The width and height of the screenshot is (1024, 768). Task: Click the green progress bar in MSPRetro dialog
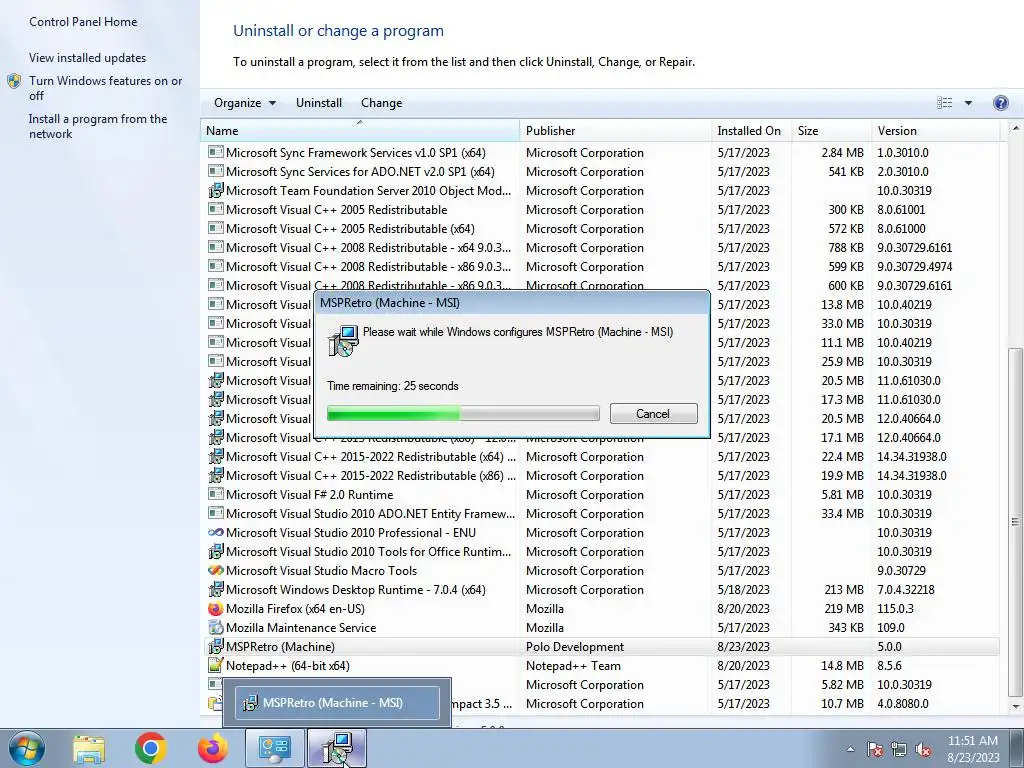(463, 413)
